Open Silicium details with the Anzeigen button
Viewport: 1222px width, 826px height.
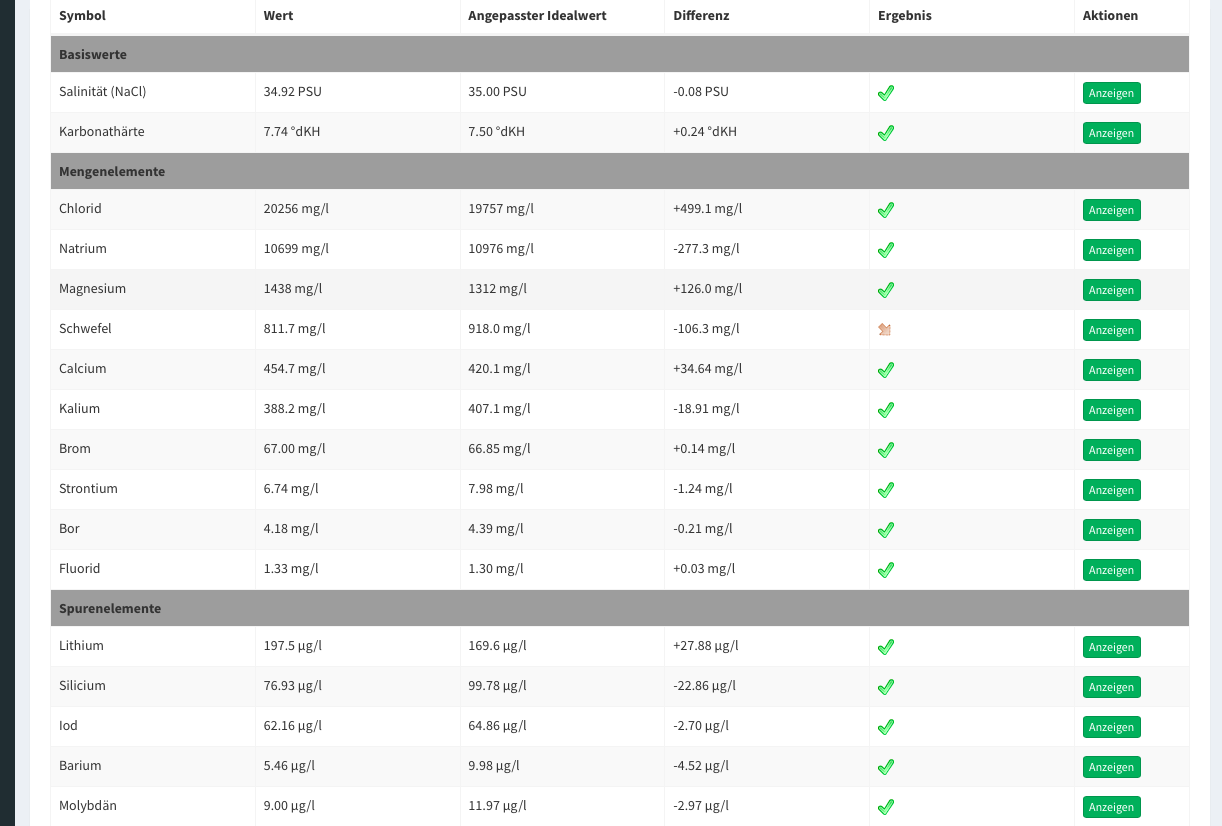click(1111, 687)
